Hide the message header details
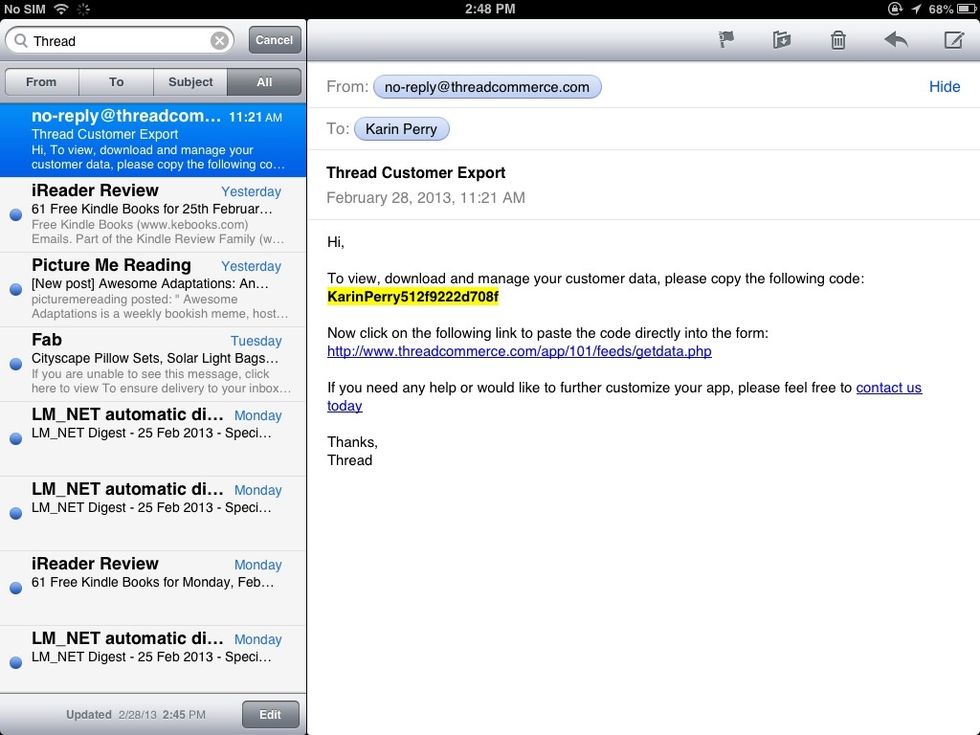The width and height of the screenshot is (980, 735). tap(944, 87)
